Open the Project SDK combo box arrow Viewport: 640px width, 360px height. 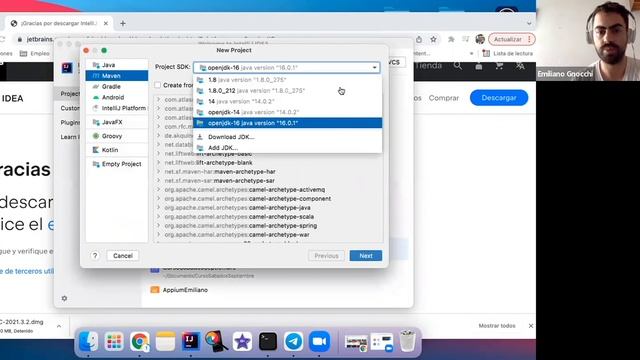pyautogui.click(x=374, y=67)
